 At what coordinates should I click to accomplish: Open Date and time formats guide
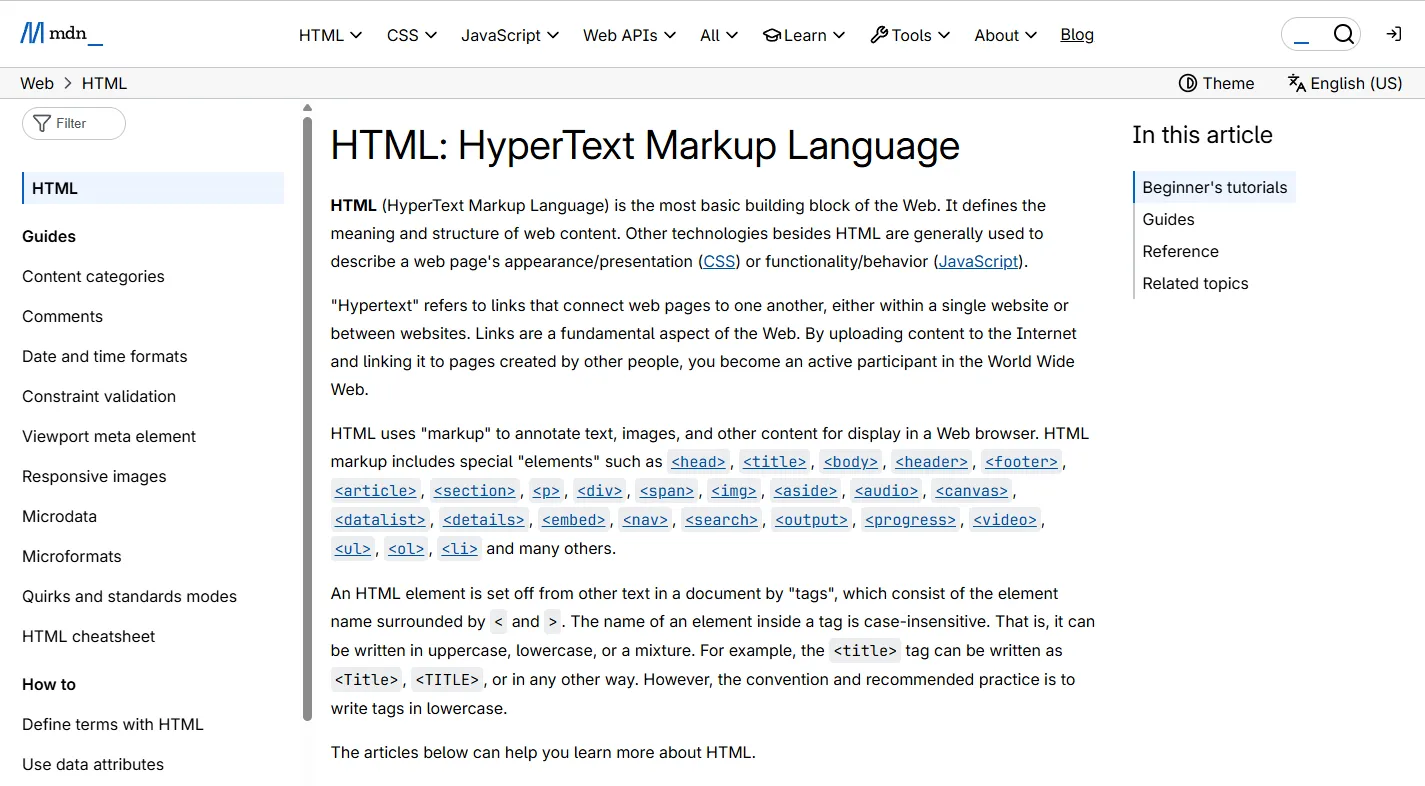pos(105,356)
